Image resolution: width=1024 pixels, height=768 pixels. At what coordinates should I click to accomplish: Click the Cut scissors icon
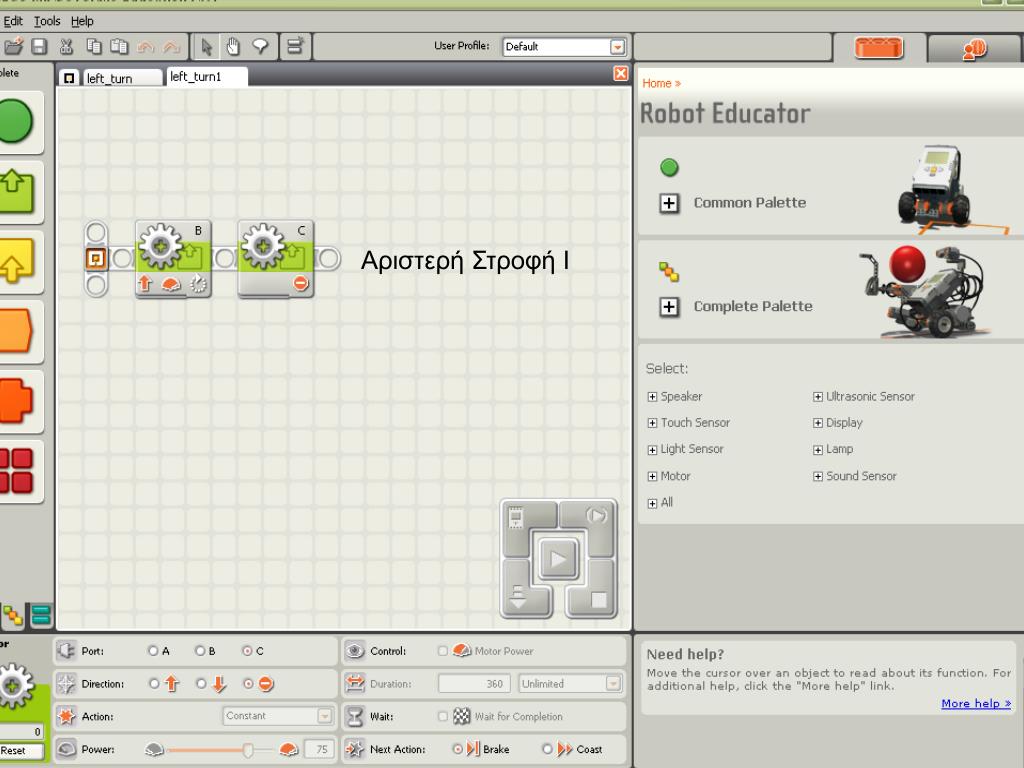[x=66, y=46]
